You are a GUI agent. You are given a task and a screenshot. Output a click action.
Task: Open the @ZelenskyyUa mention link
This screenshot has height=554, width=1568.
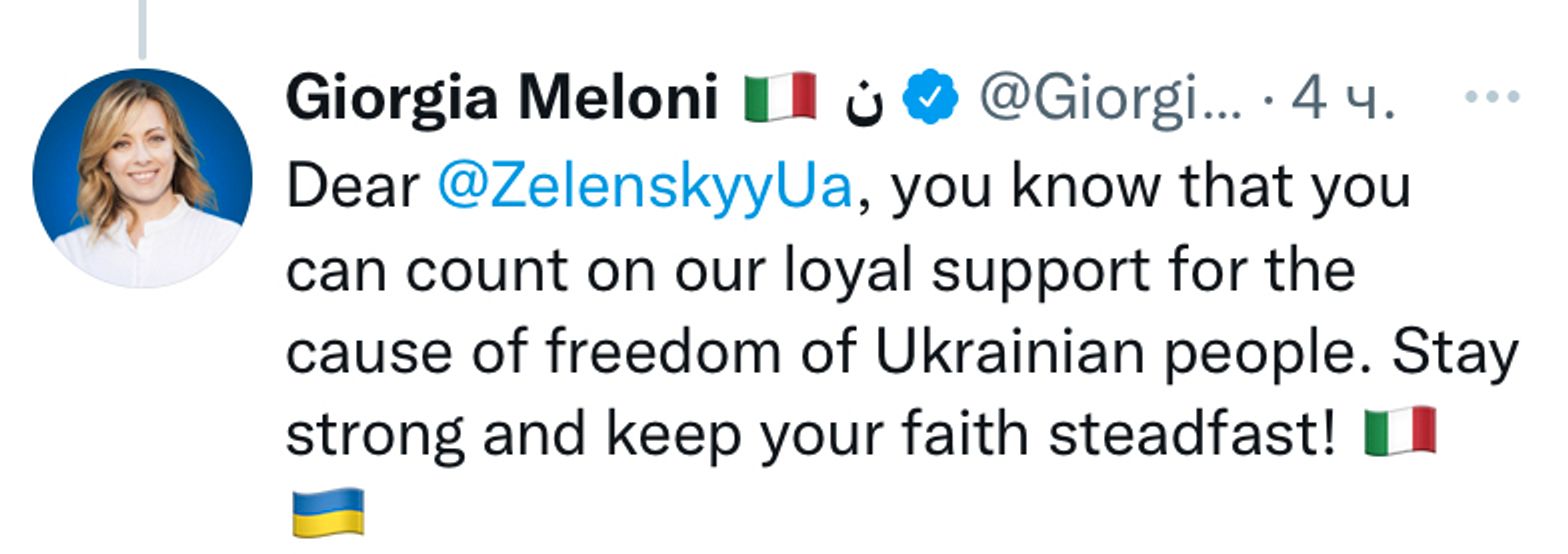coord(645,187)
